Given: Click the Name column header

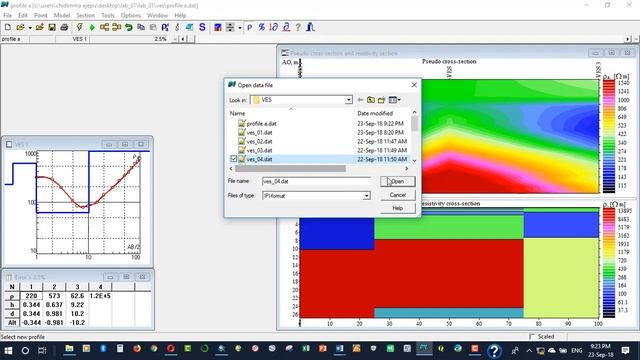Looking at the screenshot, I should [x=291, y=113].
